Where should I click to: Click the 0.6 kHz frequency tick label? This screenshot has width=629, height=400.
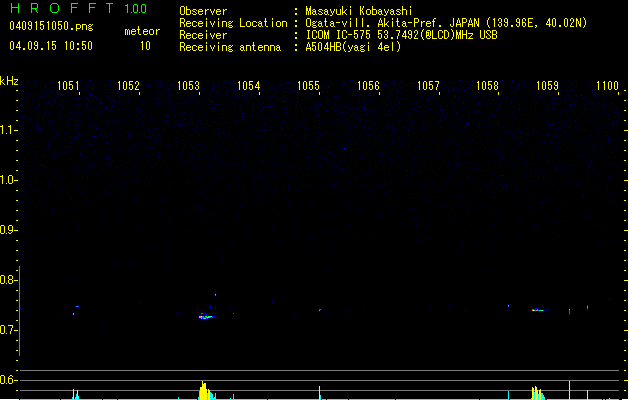(8, 380)
